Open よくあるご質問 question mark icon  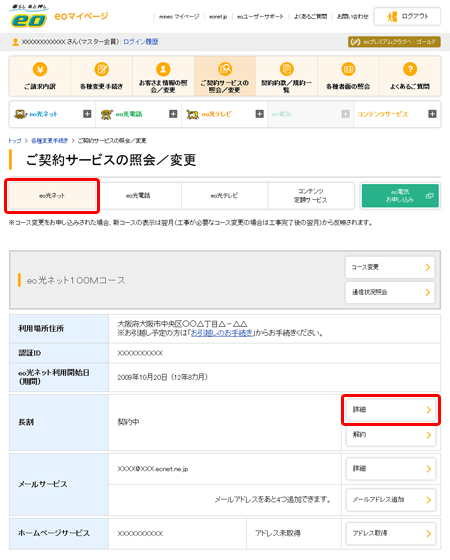click(x=410, y=69)
